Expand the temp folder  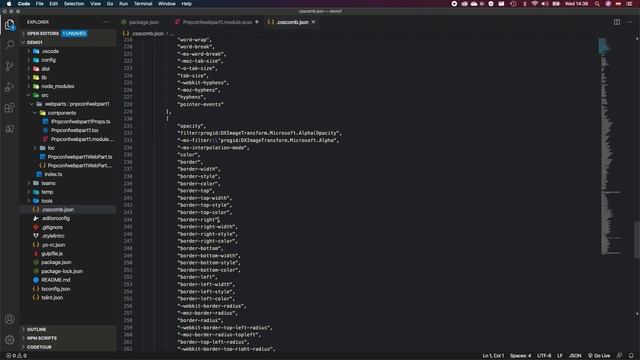pyautogui.click(x=47, y=192)
